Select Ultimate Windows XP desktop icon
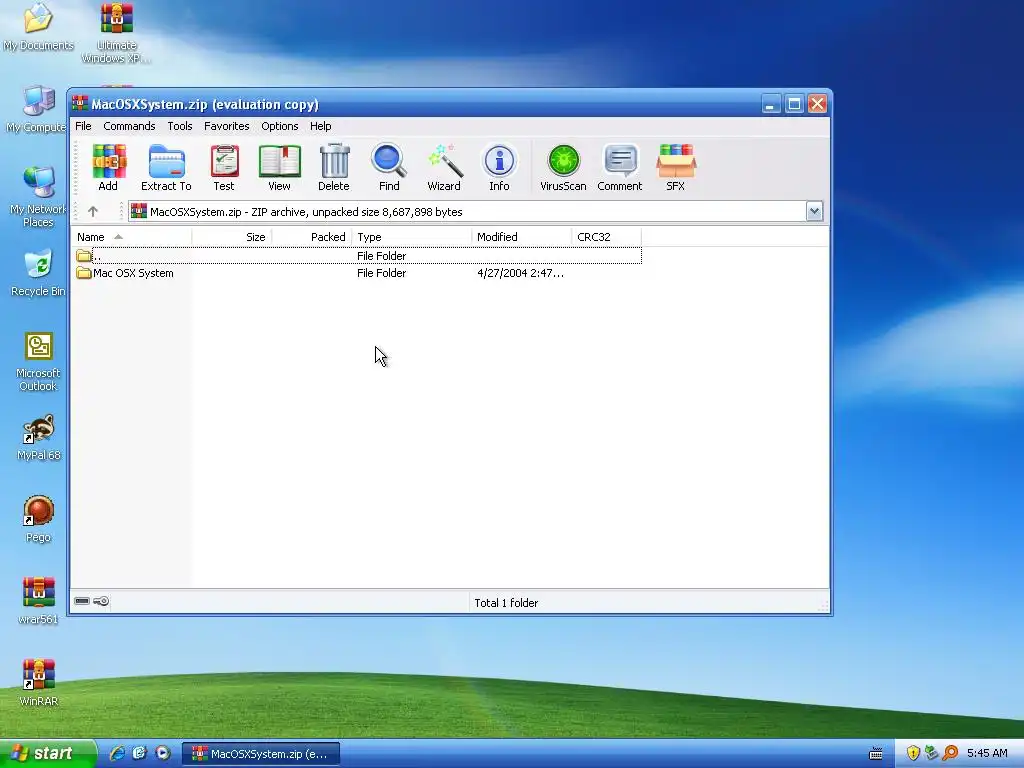 click(x=116, y=33)
